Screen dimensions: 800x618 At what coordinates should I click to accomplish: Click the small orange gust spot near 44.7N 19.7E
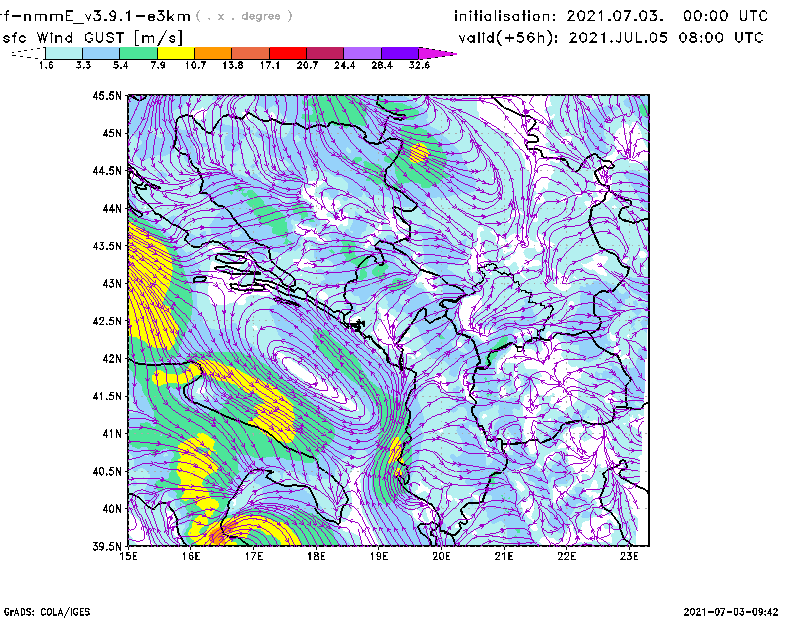(419, 153)
